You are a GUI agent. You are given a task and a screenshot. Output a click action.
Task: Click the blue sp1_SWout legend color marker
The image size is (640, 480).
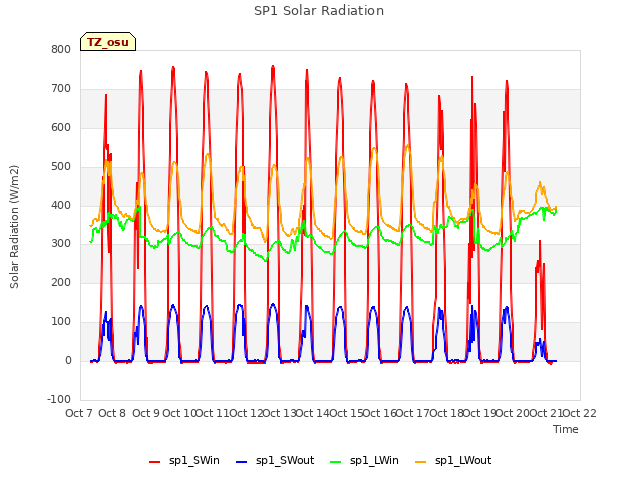tap(242, 462)
